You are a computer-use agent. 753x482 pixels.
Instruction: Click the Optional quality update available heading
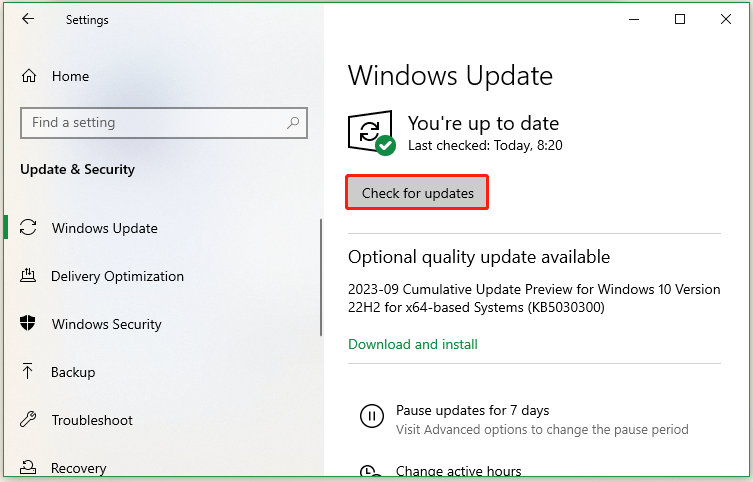479,257
